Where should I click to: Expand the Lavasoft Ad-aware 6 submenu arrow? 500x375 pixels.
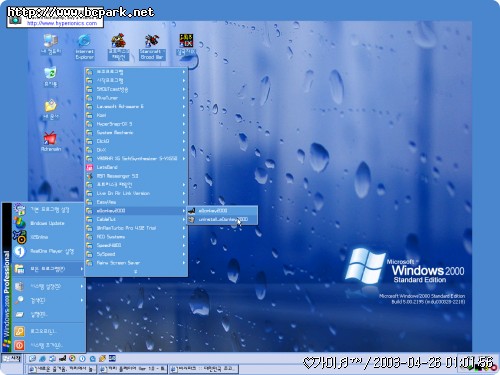184,107
